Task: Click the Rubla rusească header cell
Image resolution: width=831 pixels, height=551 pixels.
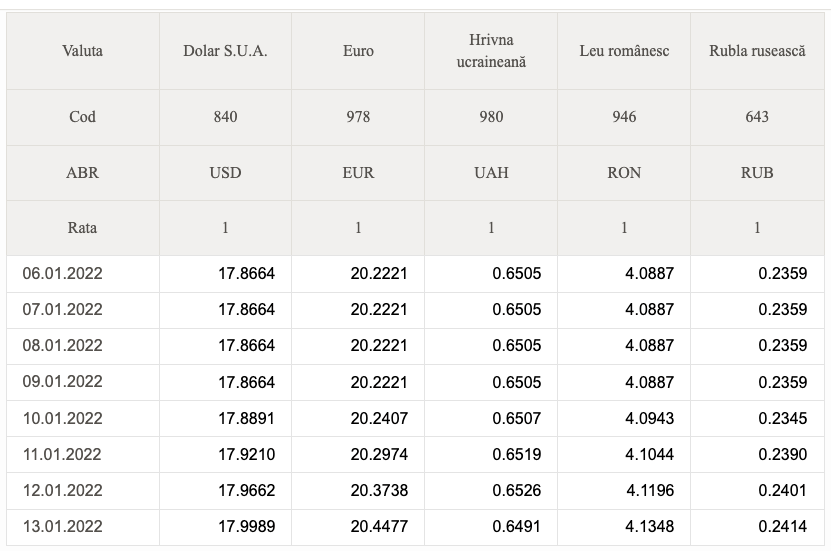Action: tap(757, 51)
